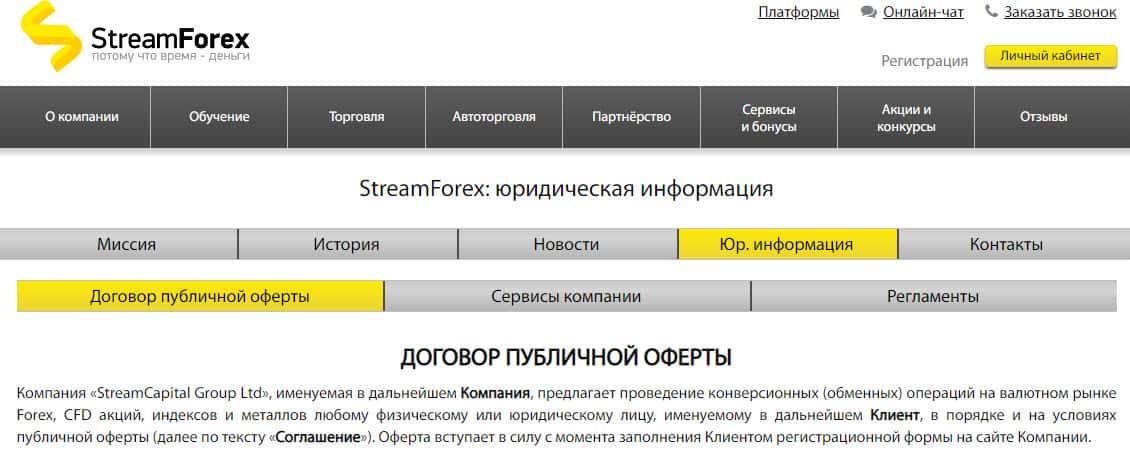Select the Договор публичной оферты sub-tab
The image size is (1130, 464).
(x=200, y=296)
